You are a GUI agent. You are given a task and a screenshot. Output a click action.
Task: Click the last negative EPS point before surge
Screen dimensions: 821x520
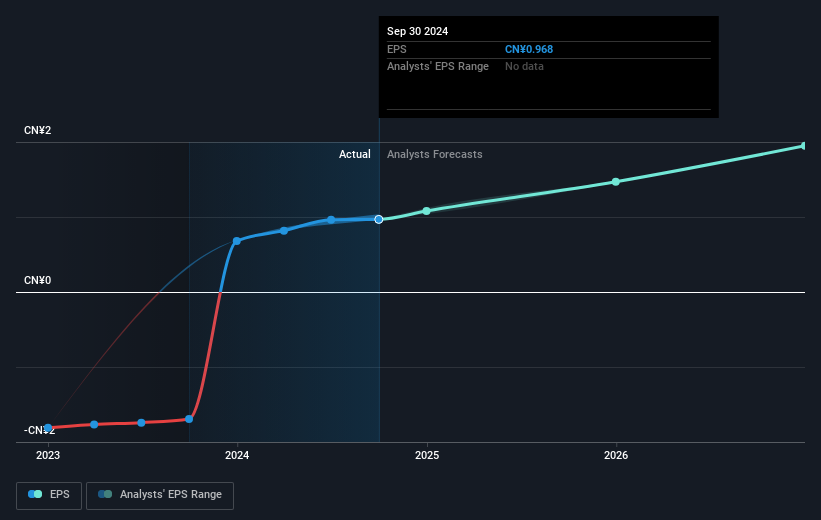tap(189, 419)
